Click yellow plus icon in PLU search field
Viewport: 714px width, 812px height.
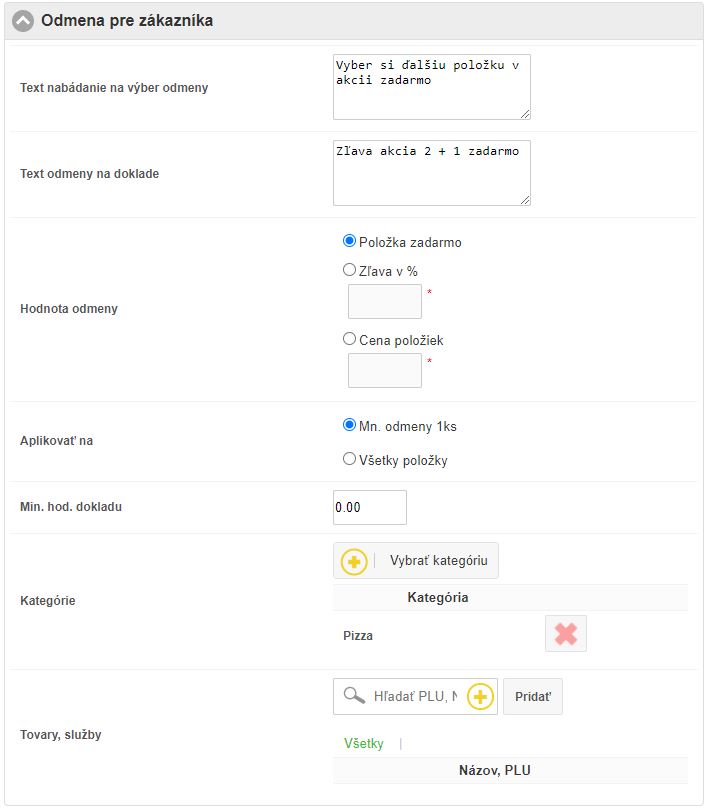(481, 696)
